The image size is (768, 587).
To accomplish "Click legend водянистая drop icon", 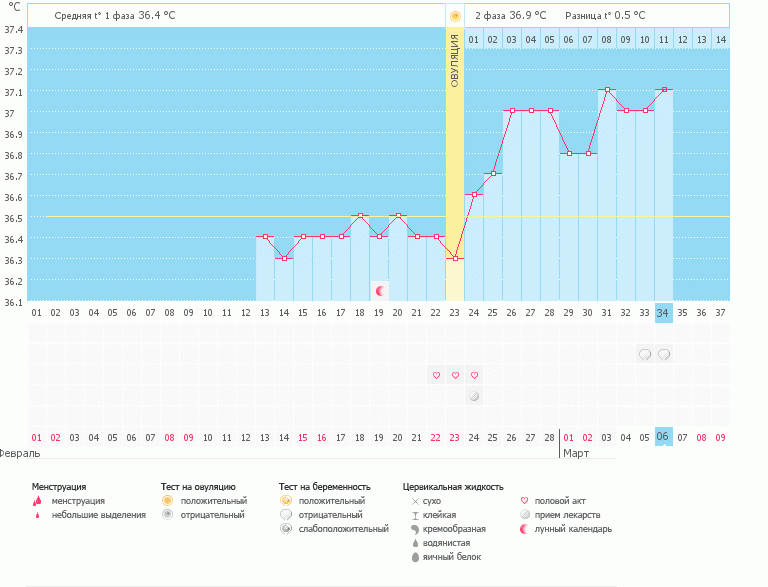I will (415, 543).
